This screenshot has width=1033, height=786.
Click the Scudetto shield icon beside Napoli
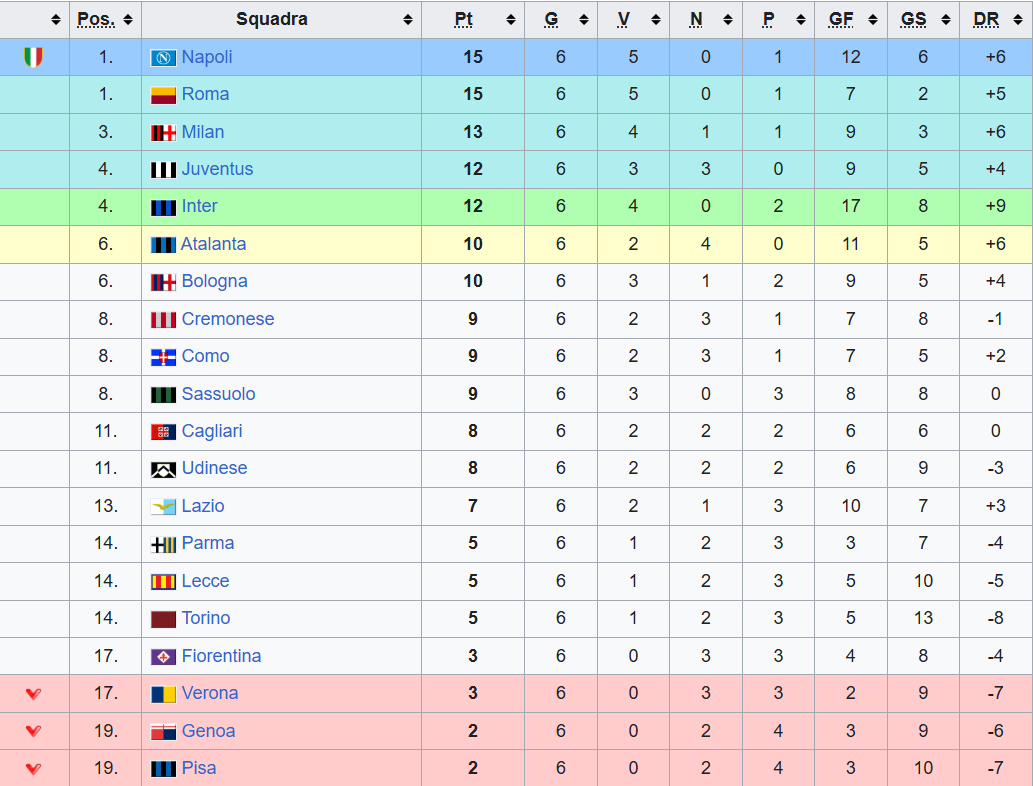pyautogui.click(x=33, y=57)
